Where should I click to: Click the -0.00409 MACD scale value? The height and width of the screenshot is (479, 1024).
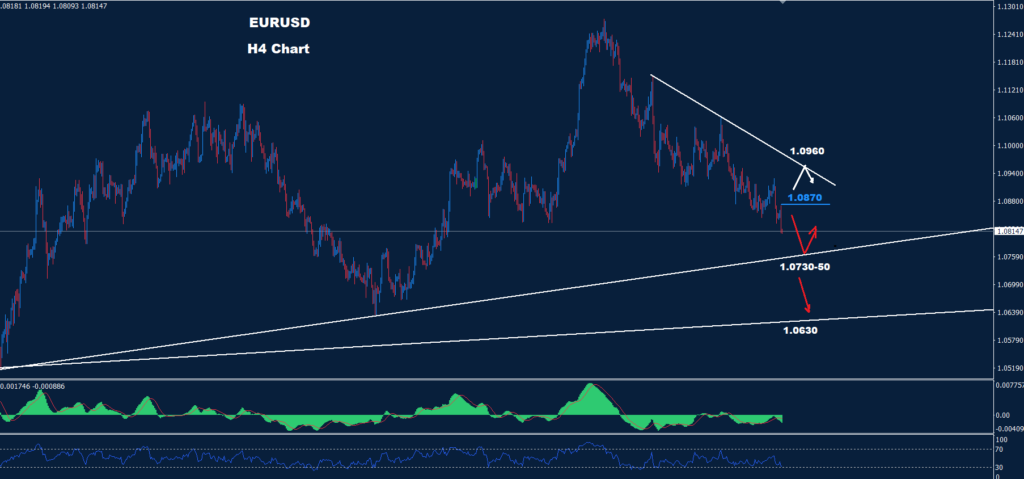click(1010, 429)
